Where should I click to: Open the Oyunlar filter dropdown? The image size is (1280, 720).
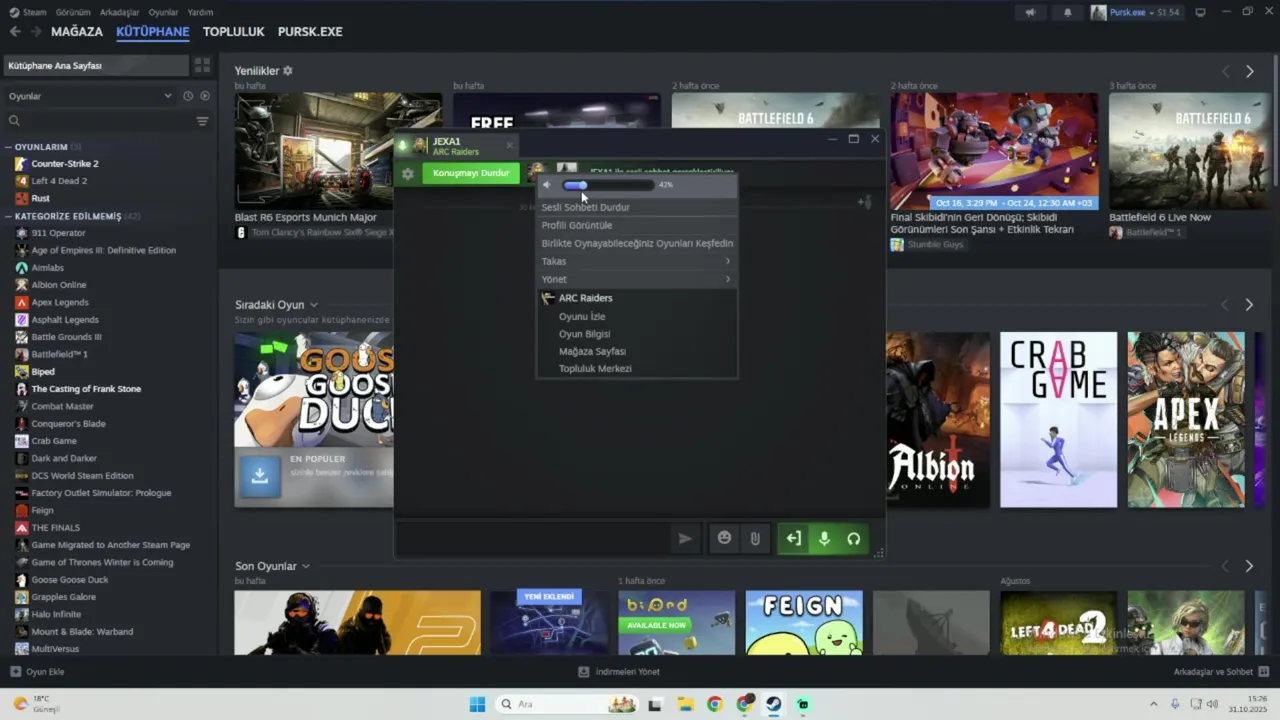[90, 96]
